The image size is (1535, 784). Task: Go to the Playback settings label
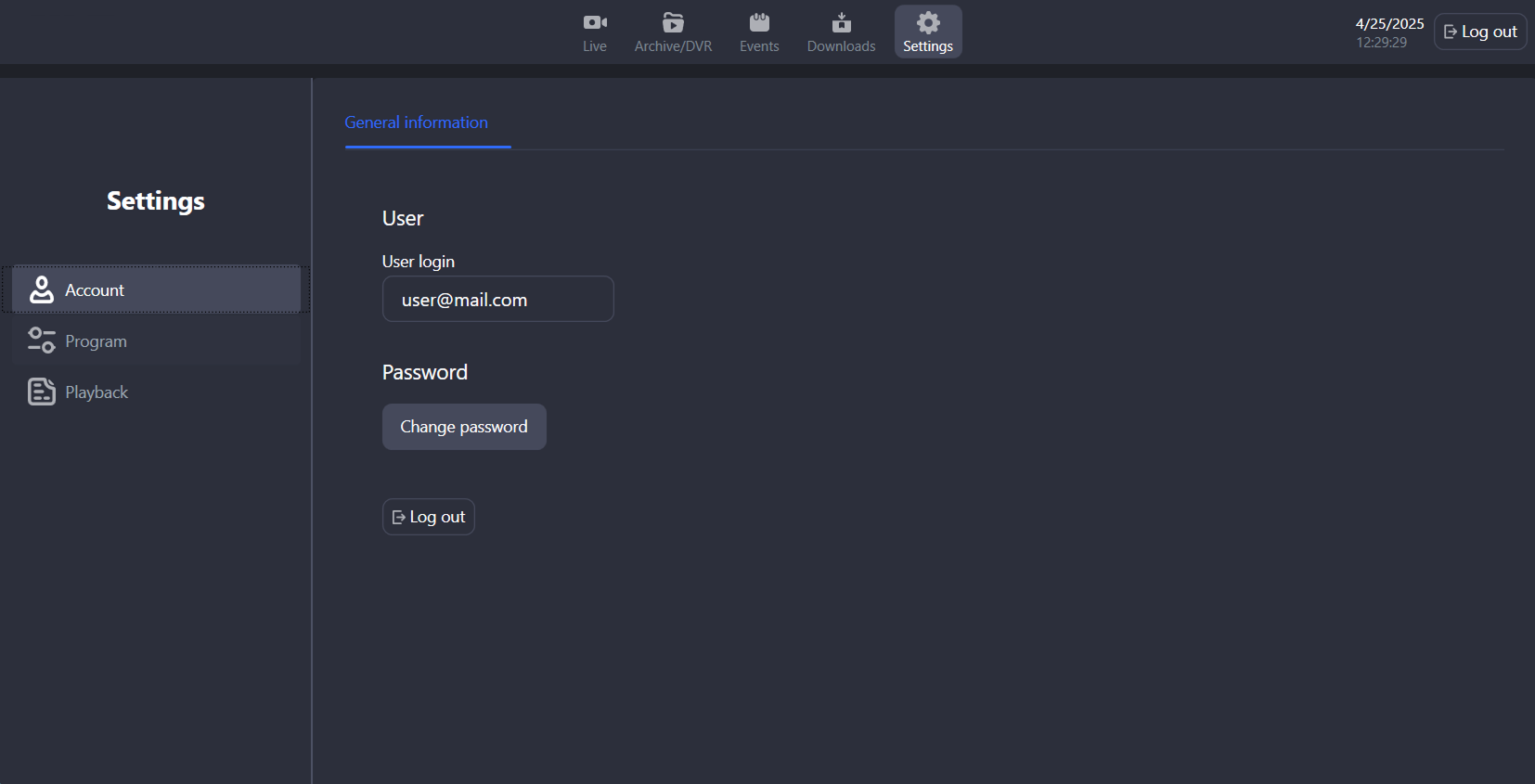point(97,392)
